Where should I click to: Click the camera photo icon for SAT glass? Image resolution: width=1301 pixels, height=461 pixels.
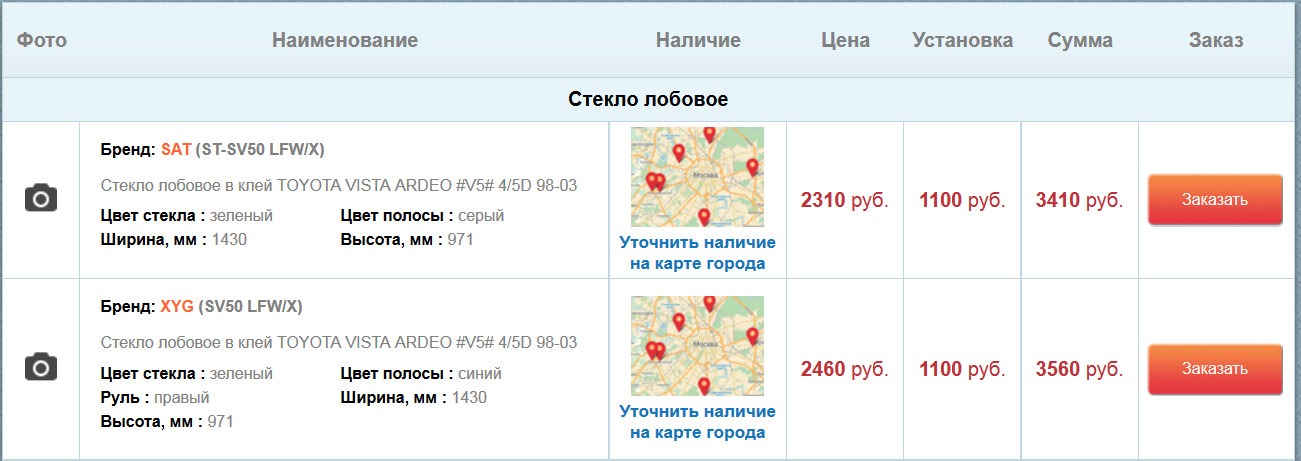(x=40, y=197)
